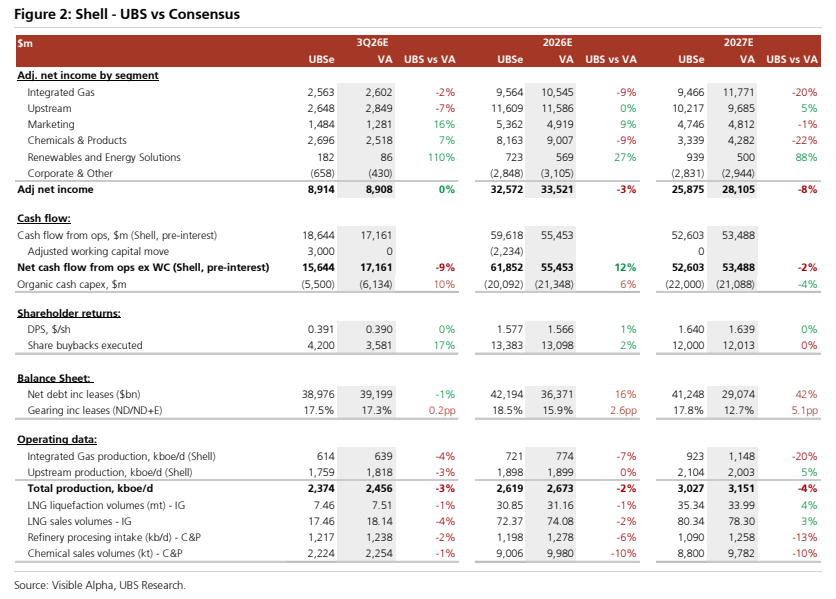Click the gearing variance value "5.1pp"
The height and width of the screenshot is (599, 836).
coord(805,410)
